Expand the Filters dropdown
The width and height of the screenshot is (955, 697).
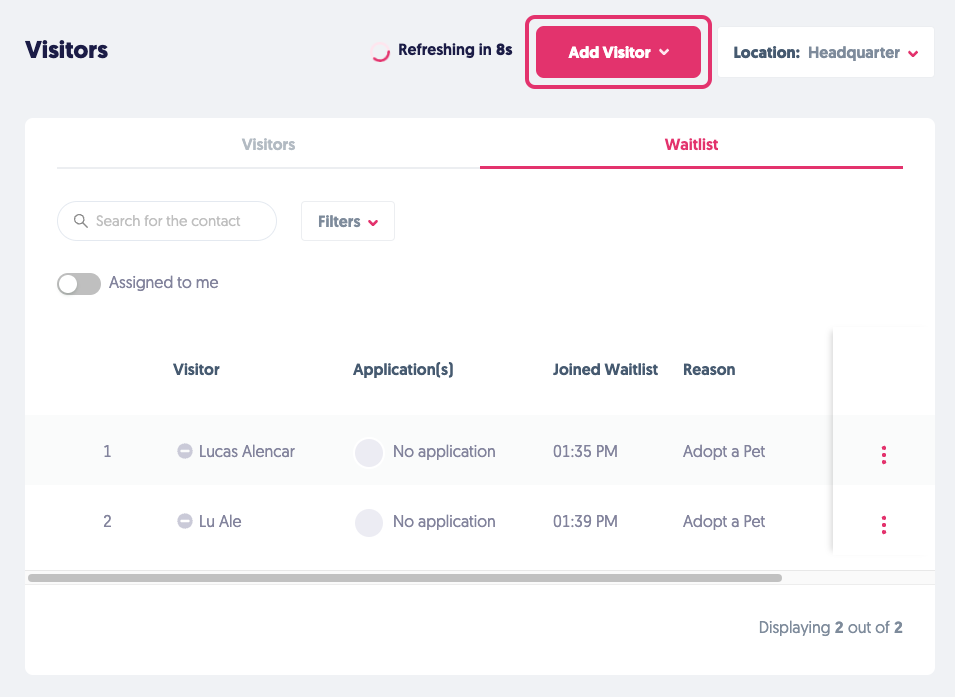pos(347,221)
